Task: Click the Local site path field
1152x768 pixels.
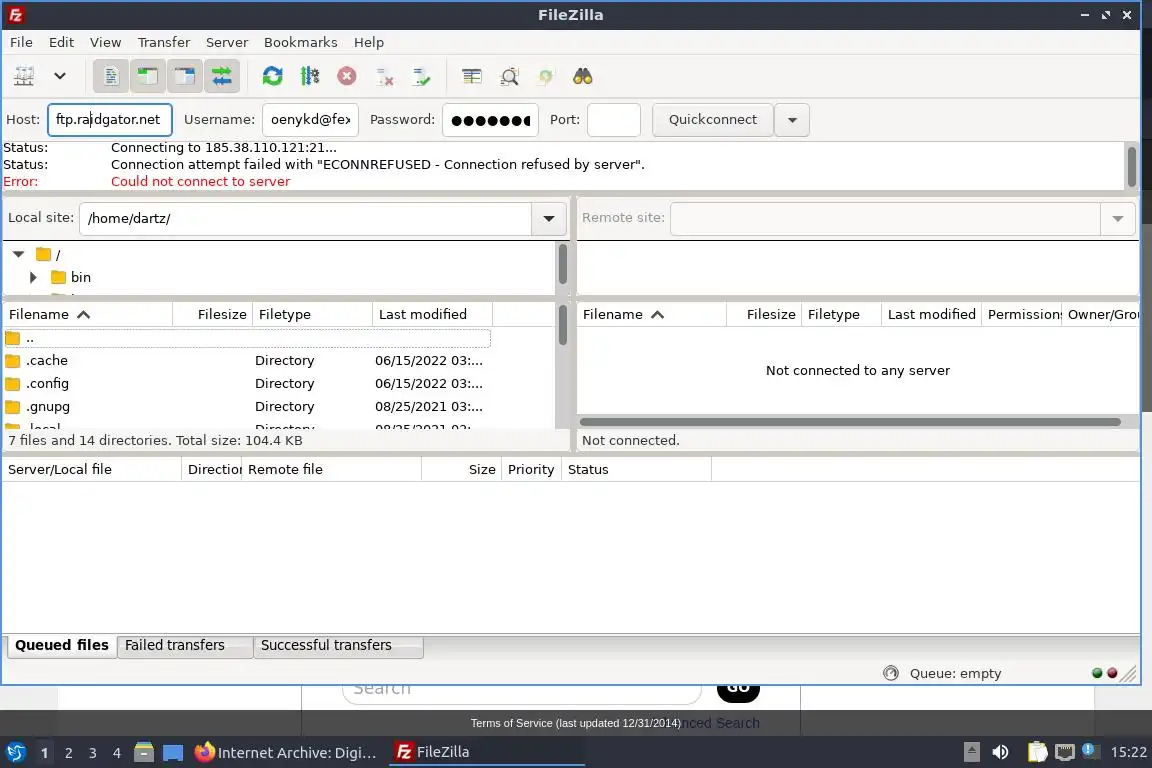Action: (306, 218)
